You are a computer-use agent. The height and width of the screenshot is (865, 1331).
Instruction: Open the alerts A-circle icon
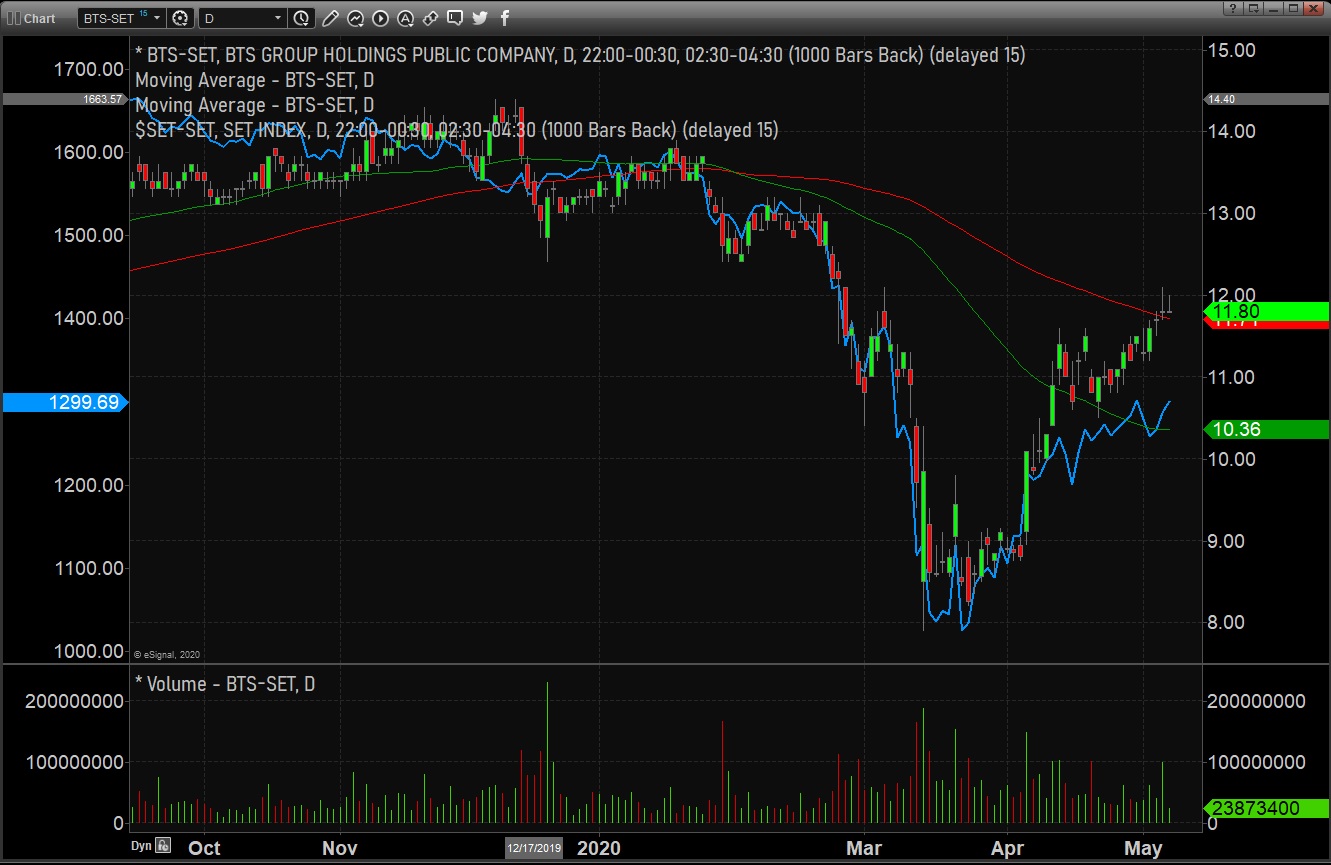405,18
